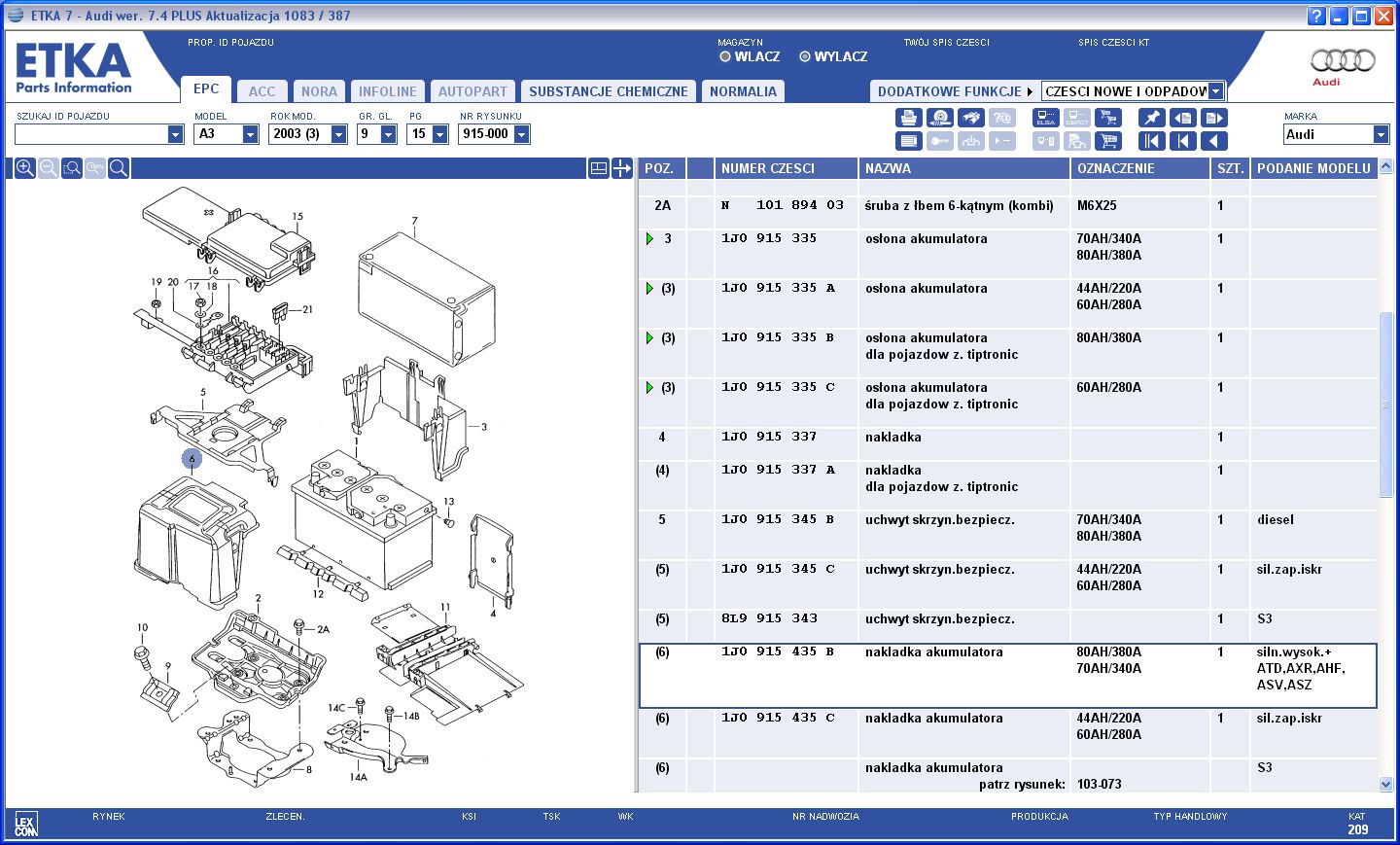
Task: Select the zoom-to-area magnifier tool
Action: 72,168
